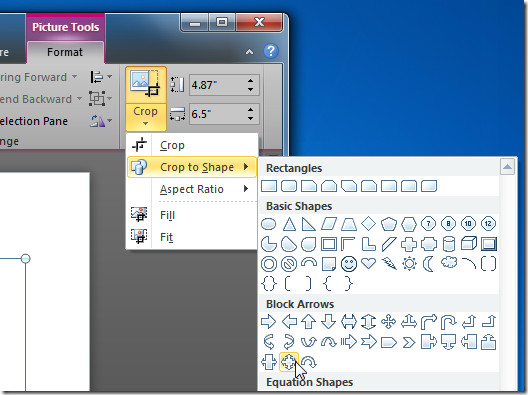The image size is (528, 395).
Task: Pick the Cross shape in Basic Shapes
Action: pos(408,244)
